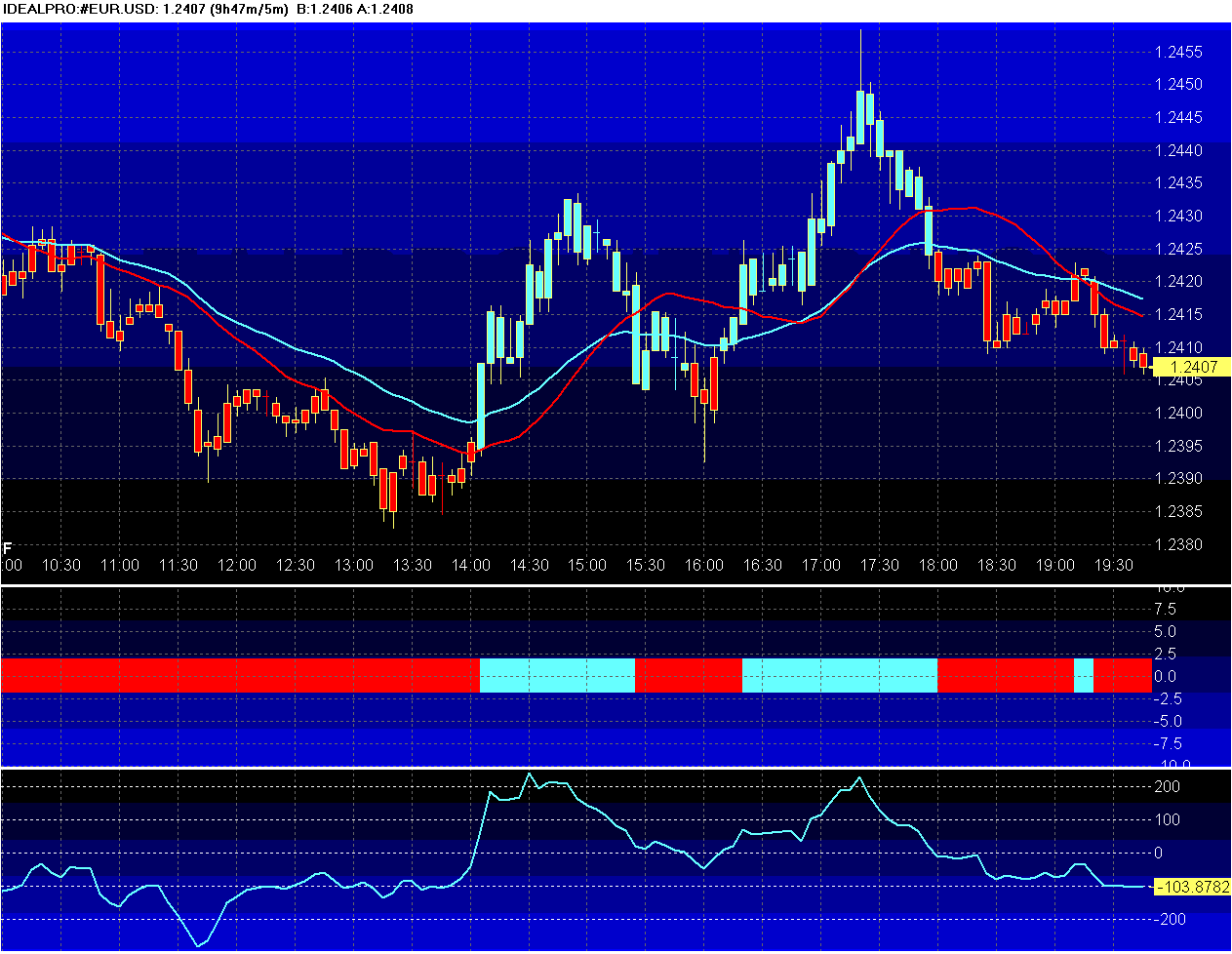Click the 1.2455 price axis label
This screenshot has width=1232, height=954.
coord(1178,52)
